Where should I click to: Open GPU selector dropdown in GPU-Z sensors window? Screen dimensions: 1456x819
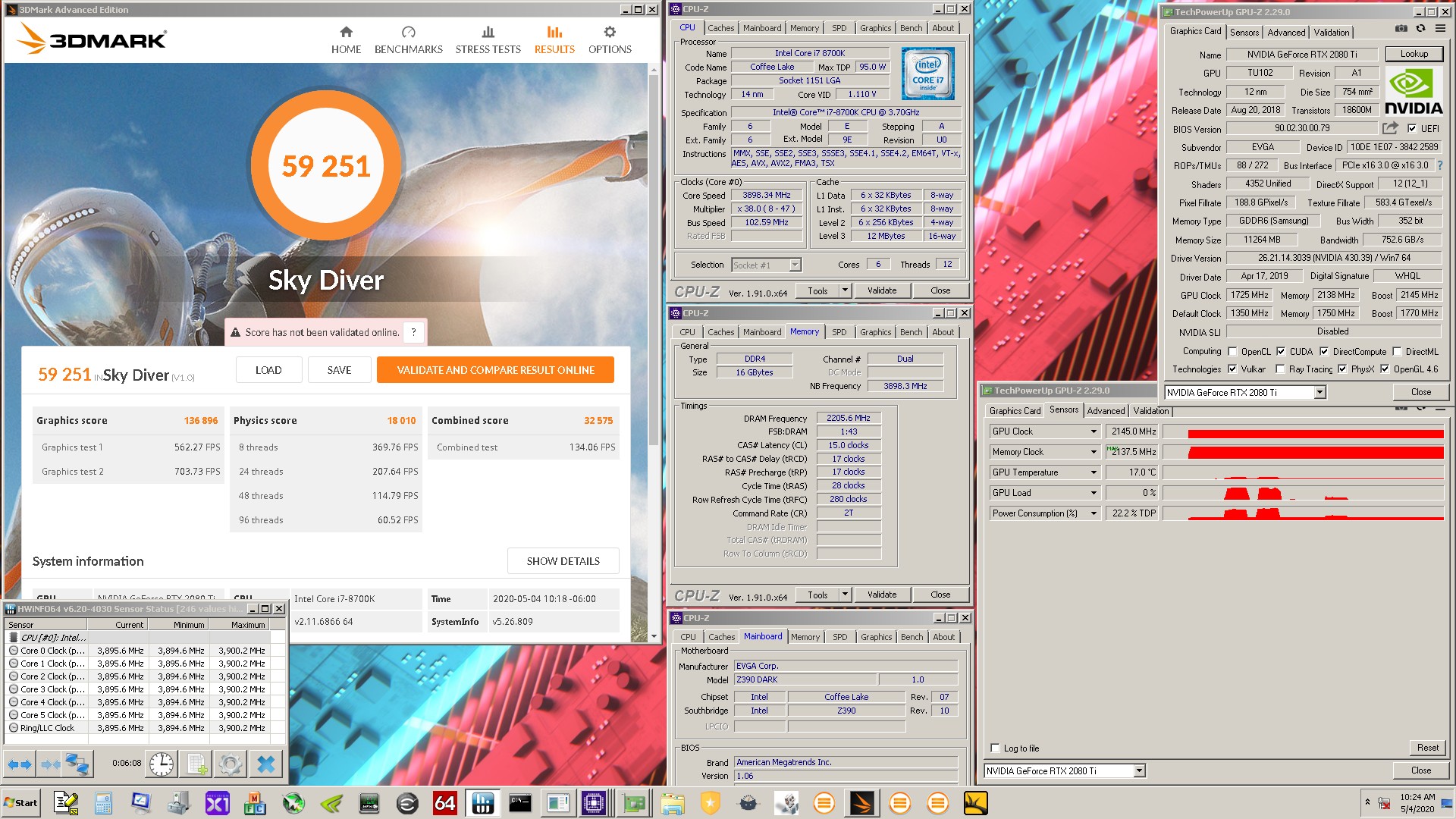click(1139, 770)
